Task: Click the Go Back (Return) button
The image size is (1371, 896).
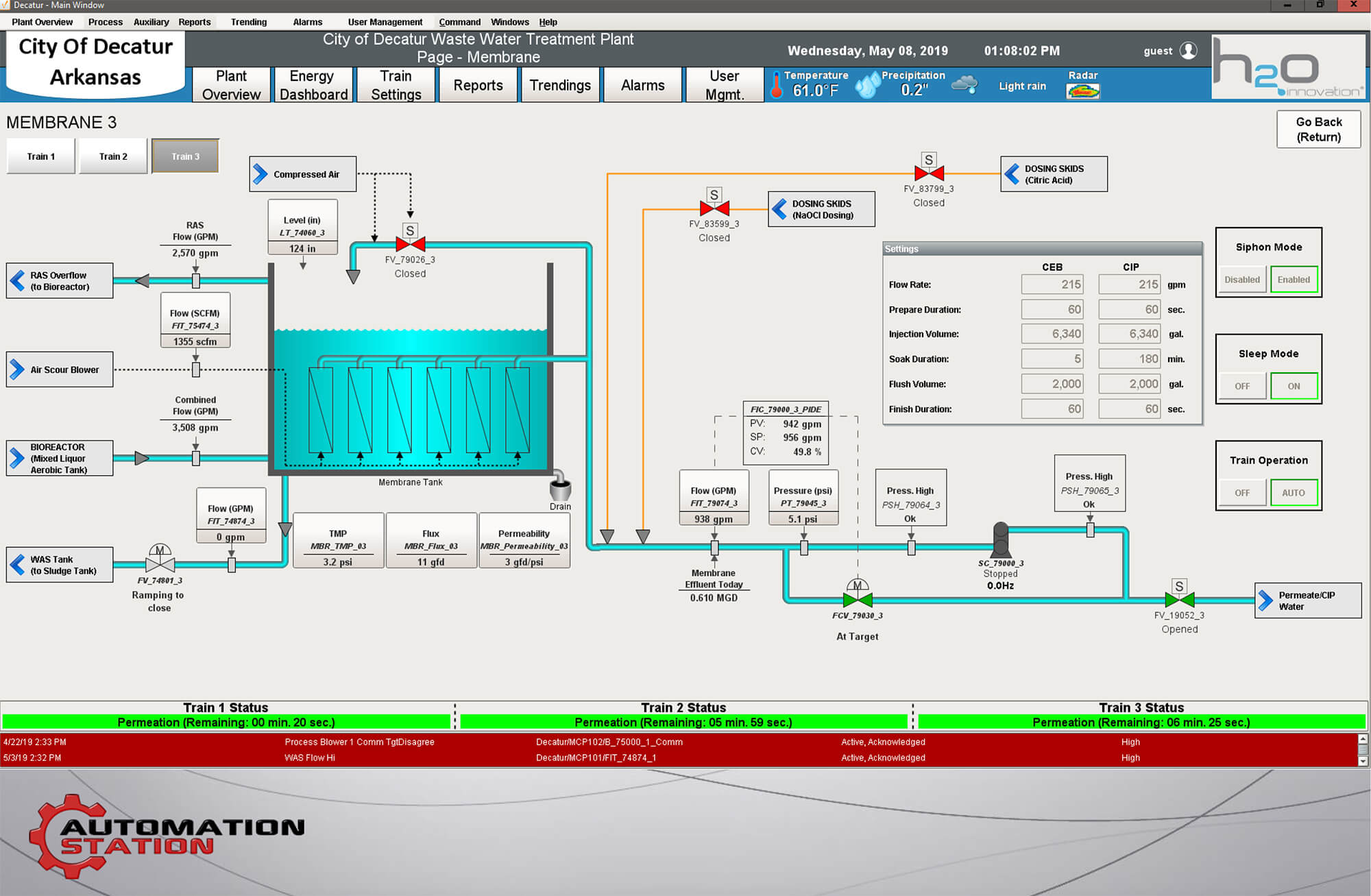Action: [1318, 128]
